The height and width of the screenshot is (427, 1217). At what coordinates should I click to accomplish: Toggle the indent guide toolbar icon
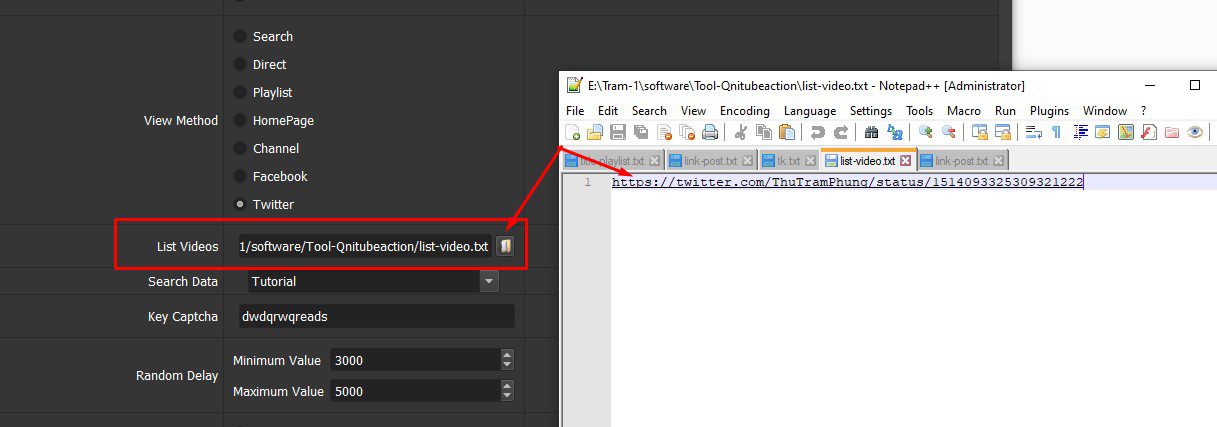1080,132
